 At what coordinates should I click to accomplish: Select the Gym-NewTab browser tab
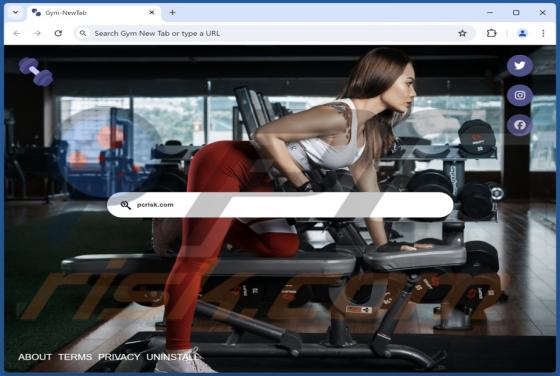[x=94, y=13]
